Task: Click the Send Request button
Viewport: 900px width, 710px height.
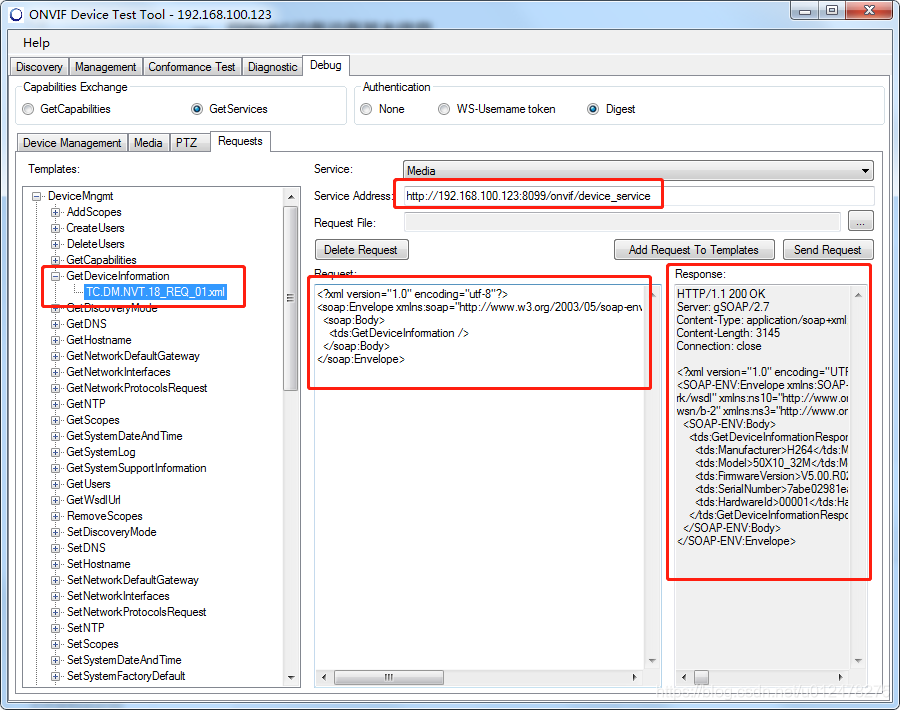Action: click(x=828, y=250)
